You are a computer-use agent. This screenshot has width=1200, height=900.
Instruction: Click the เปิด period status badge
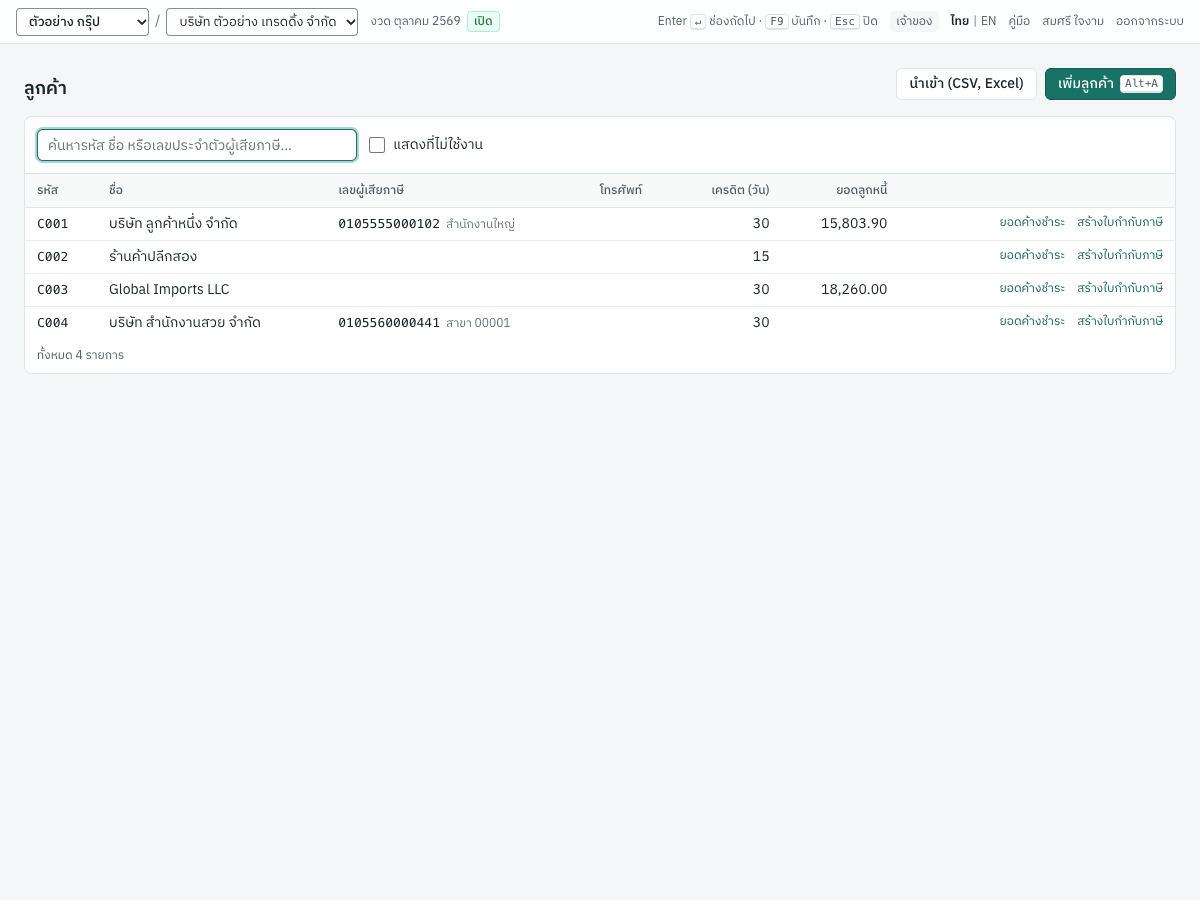pos(483,21)
